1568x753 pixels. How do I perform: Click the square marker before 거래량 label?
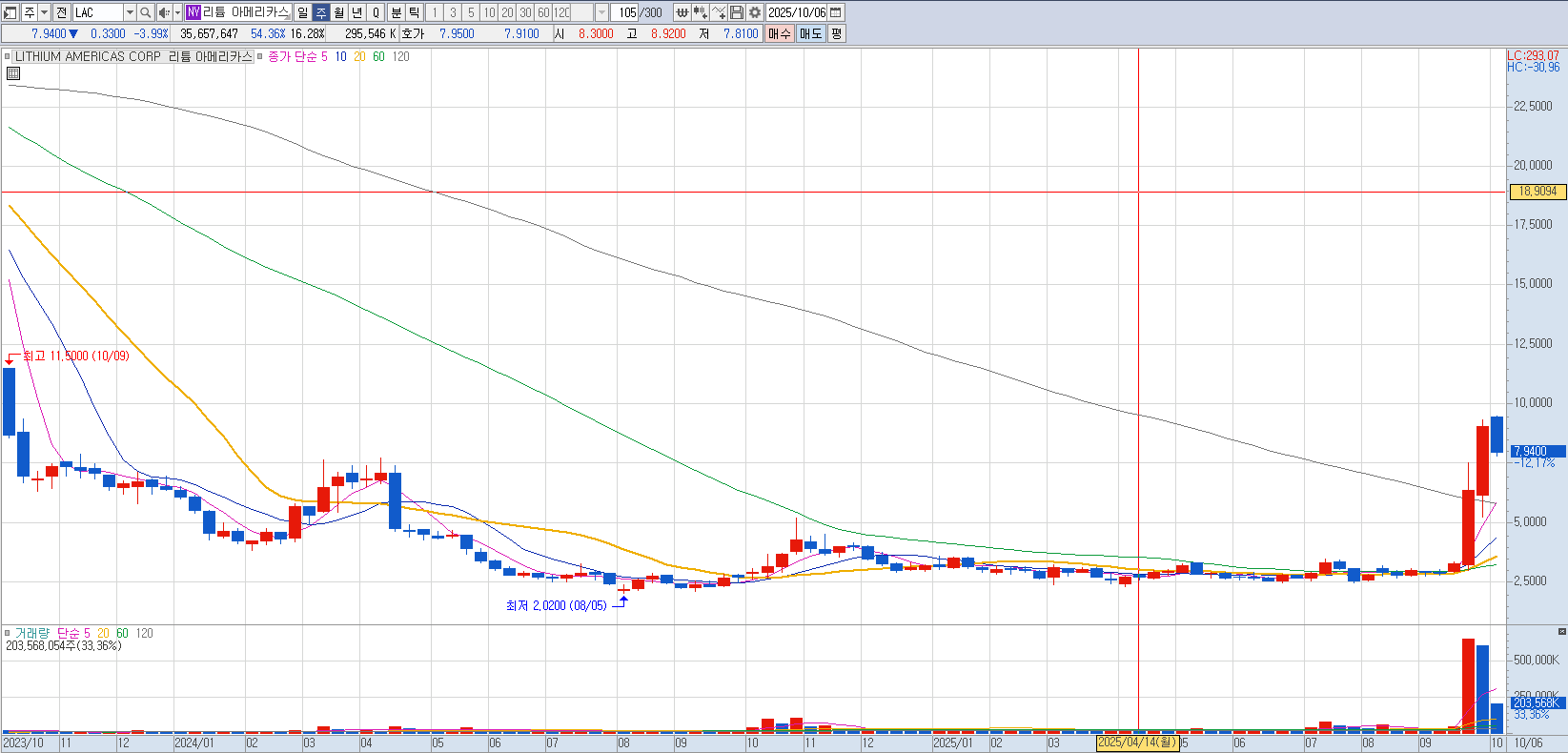point(7,633)
